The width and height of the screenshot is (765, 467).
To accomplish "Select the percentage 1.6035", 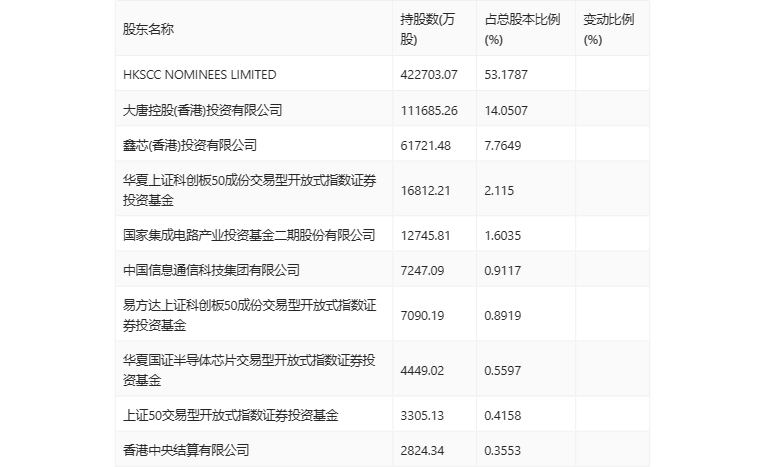I will pyautogui.click(x=503, y=236).
